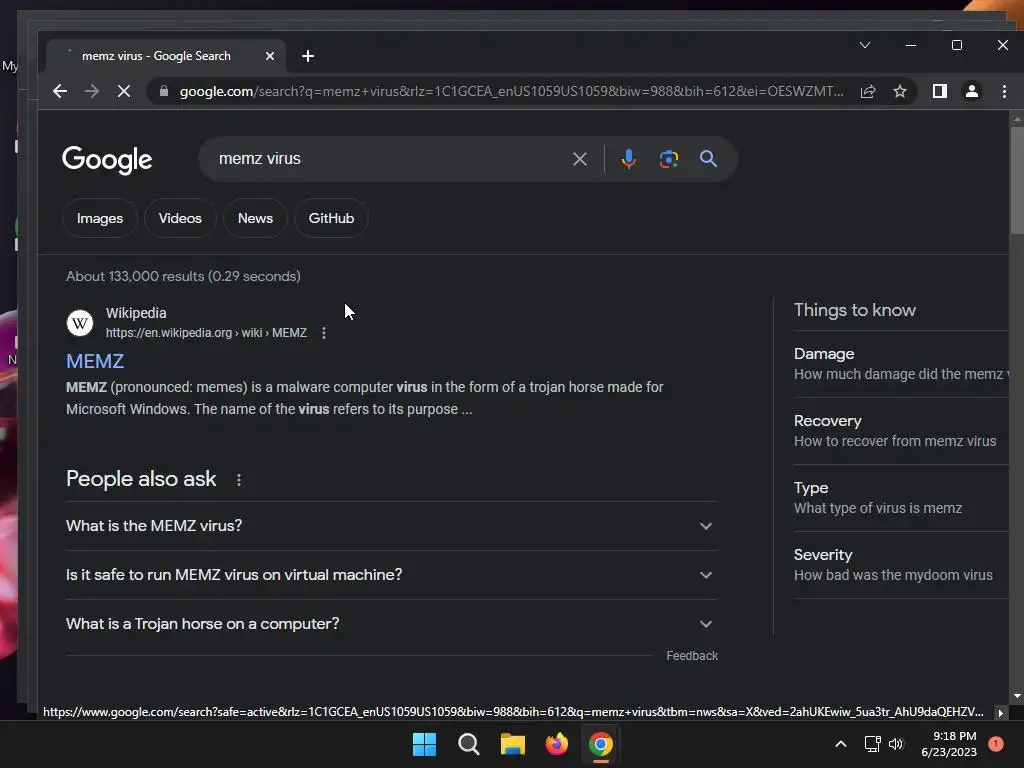Open Recovery in Things to know

pos(901,431)
